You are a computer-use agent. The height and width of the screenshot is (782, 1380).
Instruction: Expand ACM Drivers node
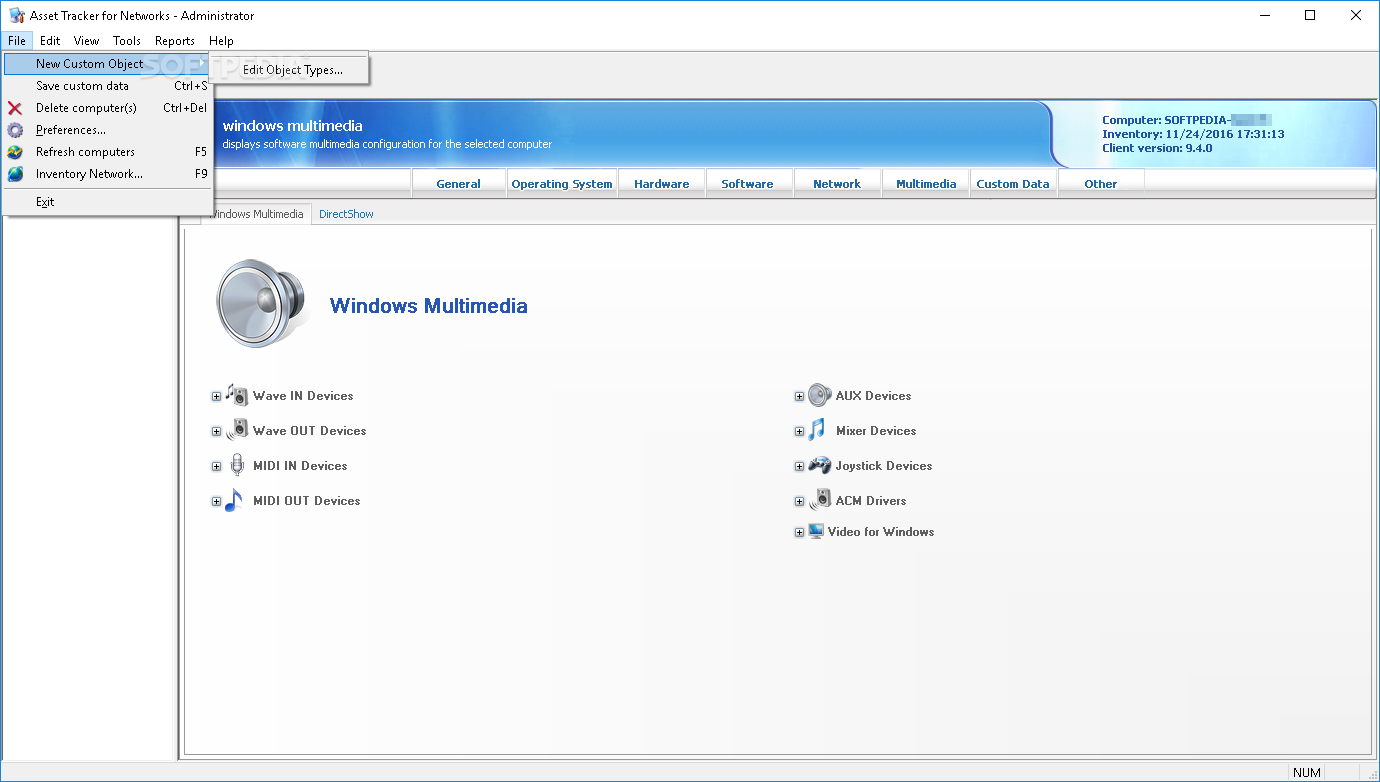[x=799, y=502]
